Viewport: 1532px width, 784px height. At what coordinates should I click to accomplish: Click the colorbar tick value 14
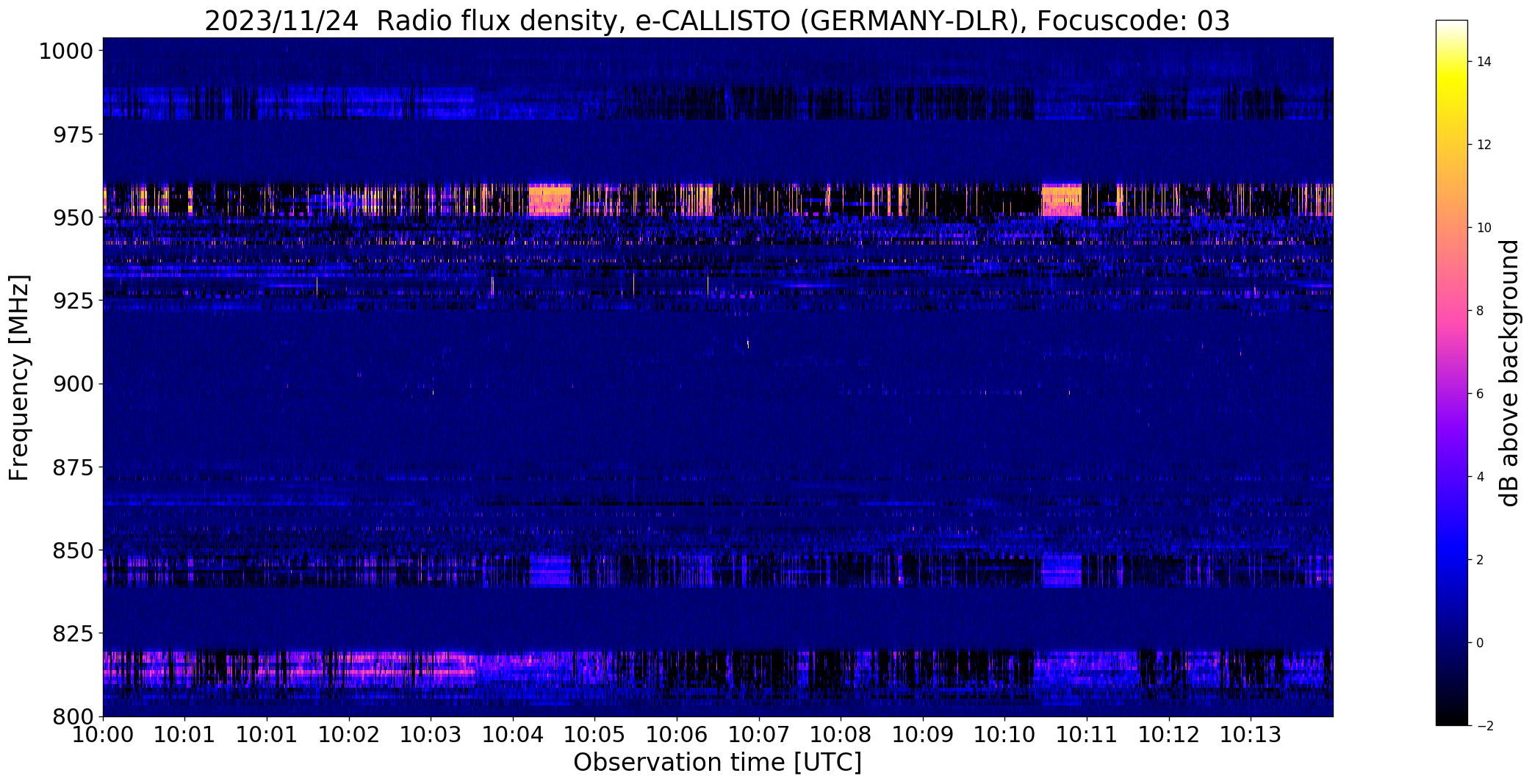click(x=1484, y=62)
